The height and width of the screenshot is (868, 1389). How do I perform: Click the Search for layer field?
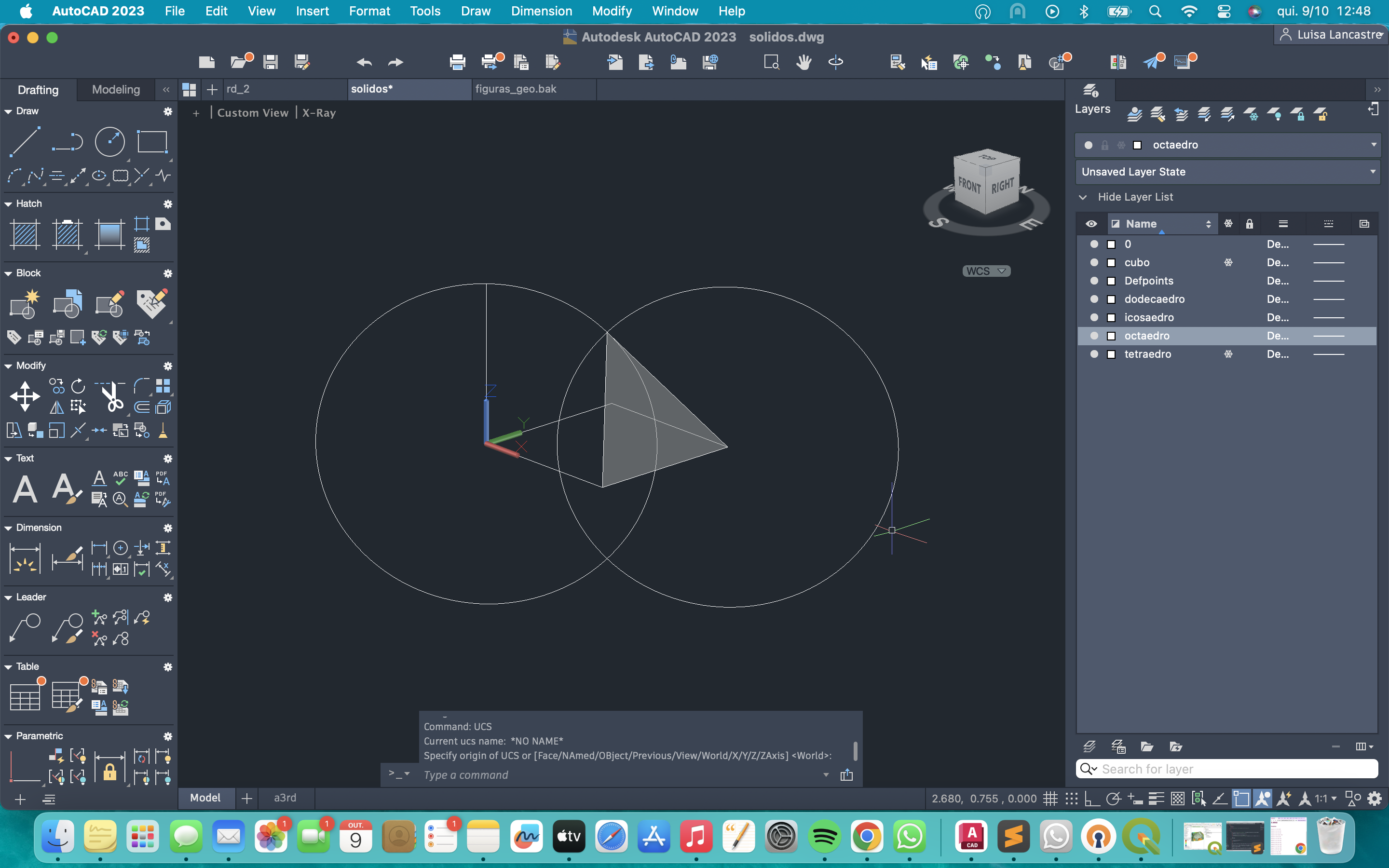coord(1234,769)
